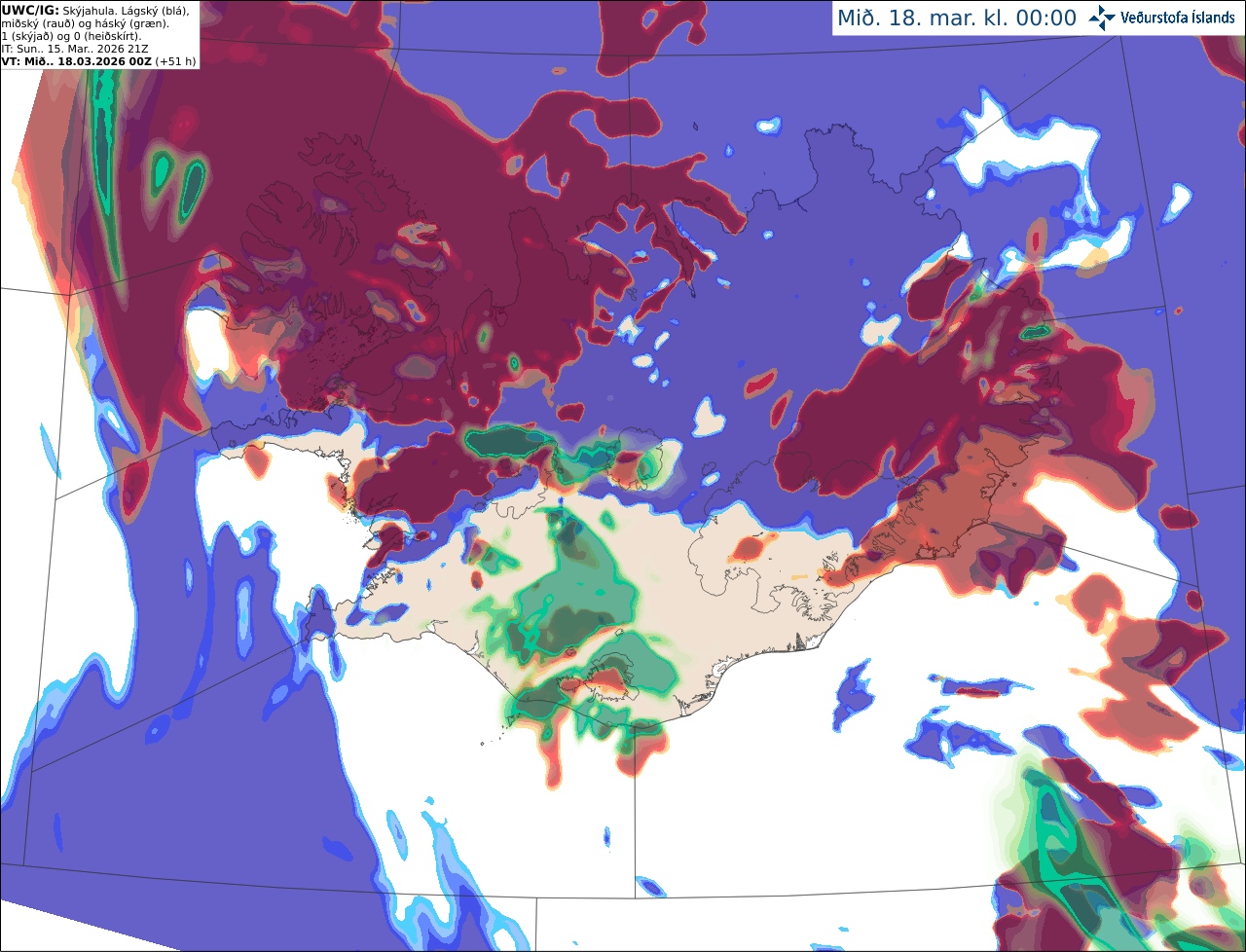Viewport: 1246px width, 952px height.
Task: Click the '1 (skýjað) og 0 (heiðskírt).' line
Action: click(72, 36)
